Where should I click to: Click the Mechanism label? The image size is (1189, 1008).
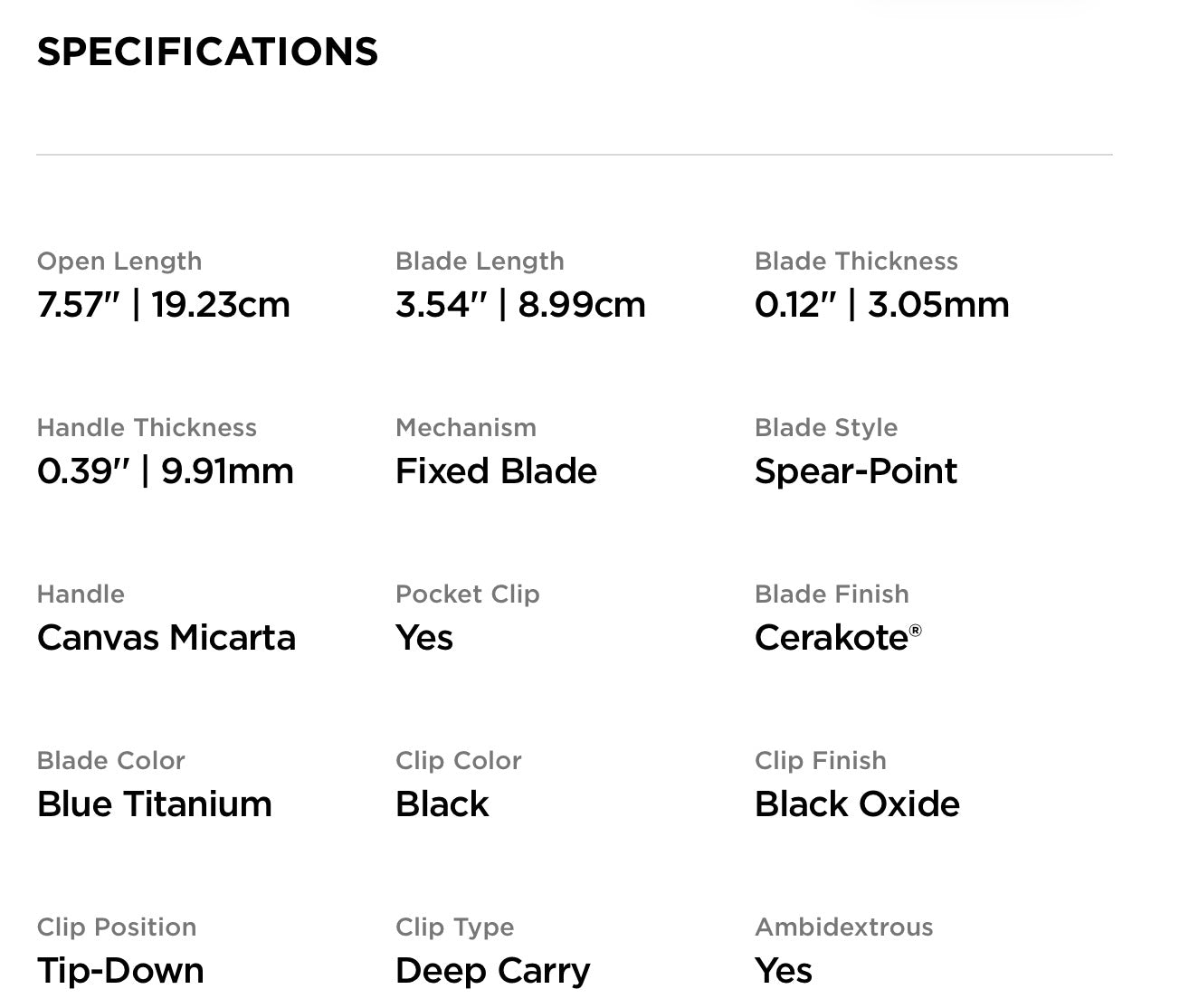(466, 428)
